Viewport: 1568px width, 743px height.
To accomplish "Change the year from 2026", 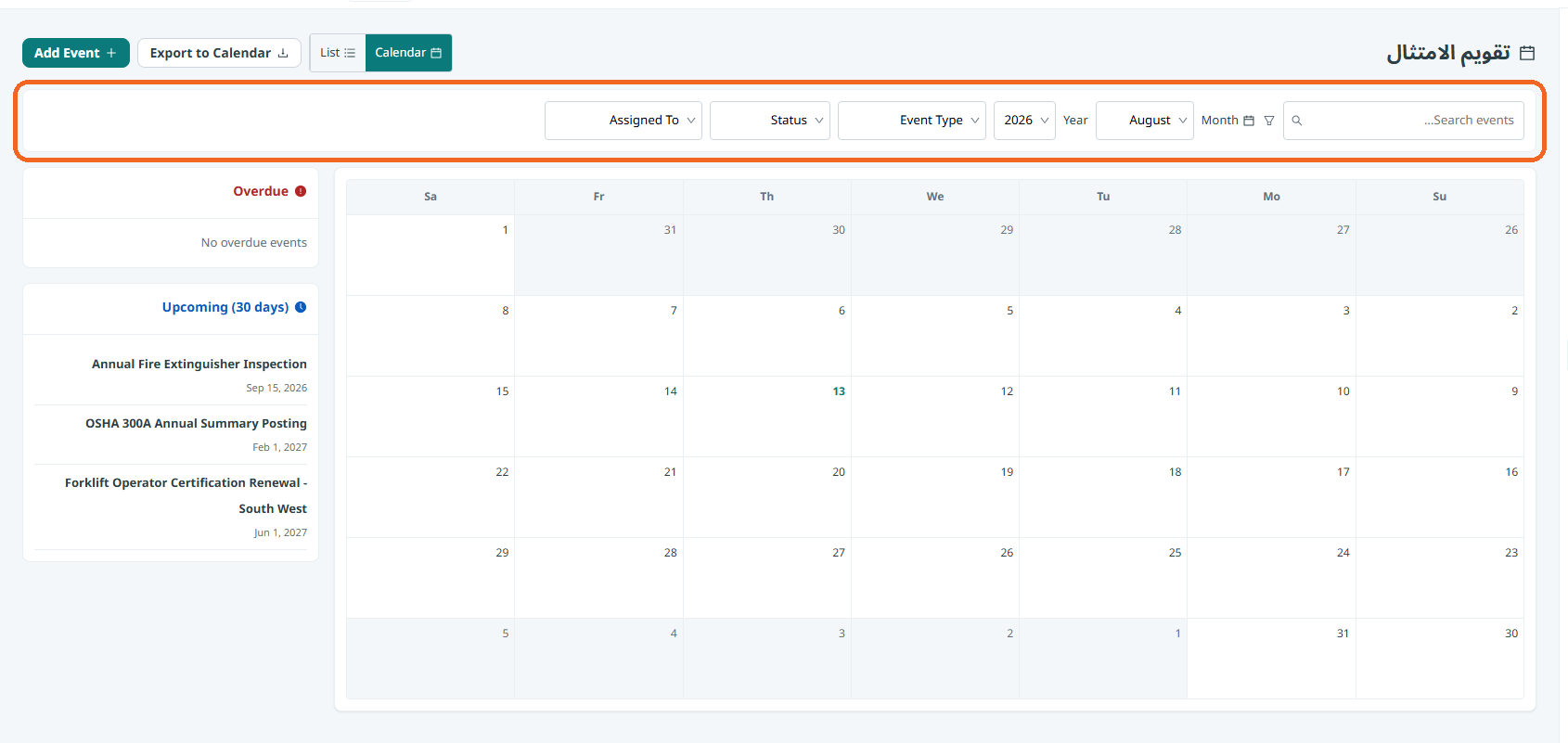I will coord(1024,121).
